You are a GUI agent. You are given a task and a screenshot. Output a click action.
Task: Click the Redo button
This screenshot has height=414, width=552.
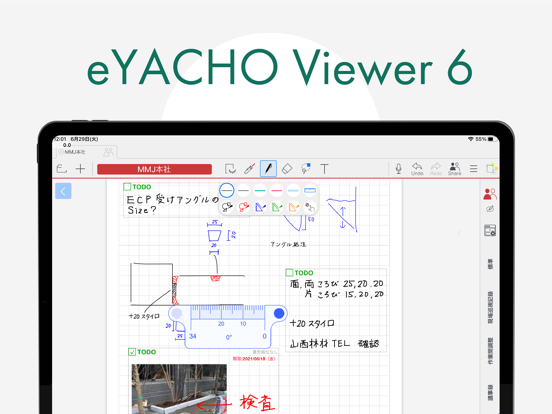click(x=436, y=169)
